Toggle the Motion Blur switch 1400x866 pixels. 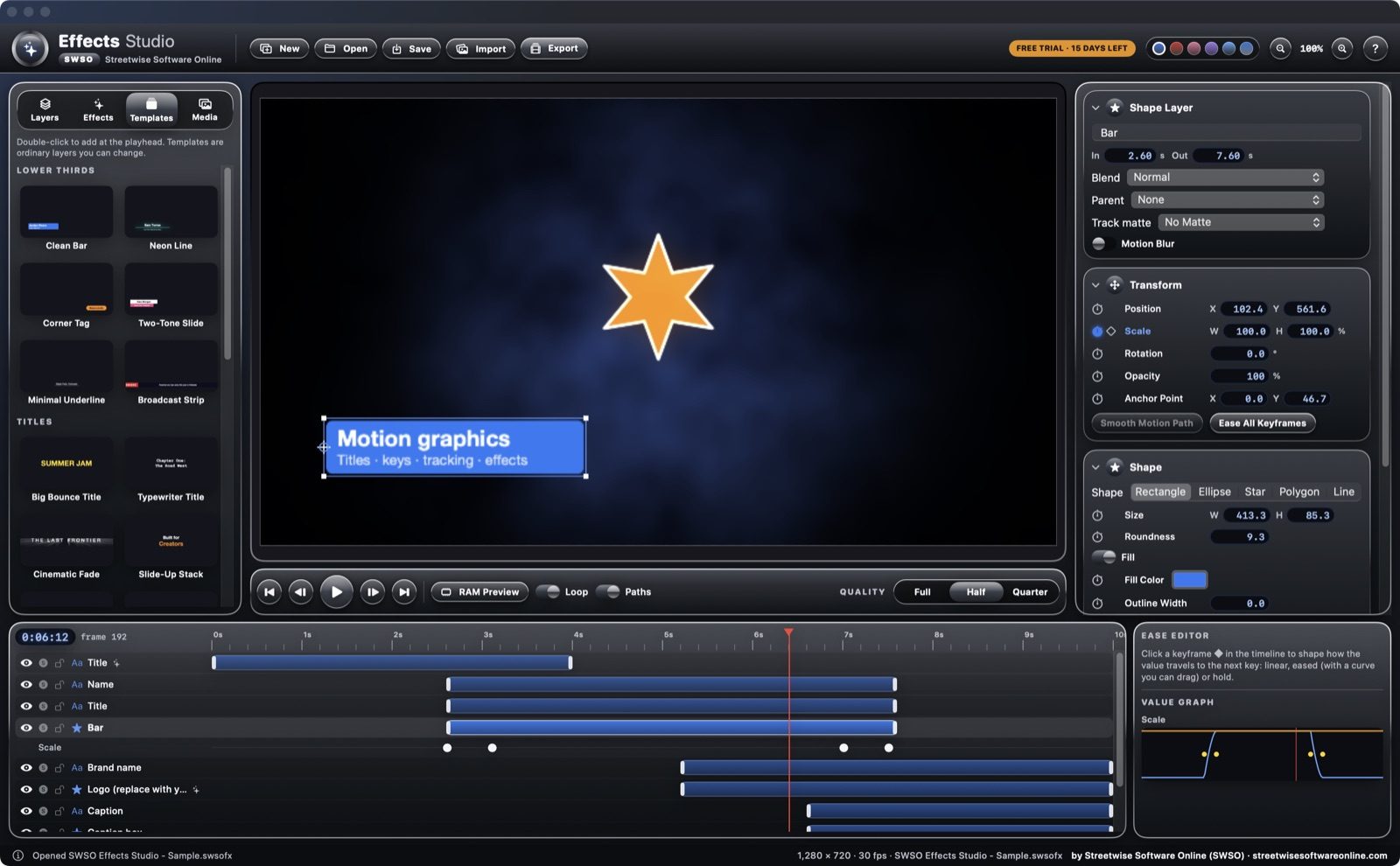coord(1103,244)
